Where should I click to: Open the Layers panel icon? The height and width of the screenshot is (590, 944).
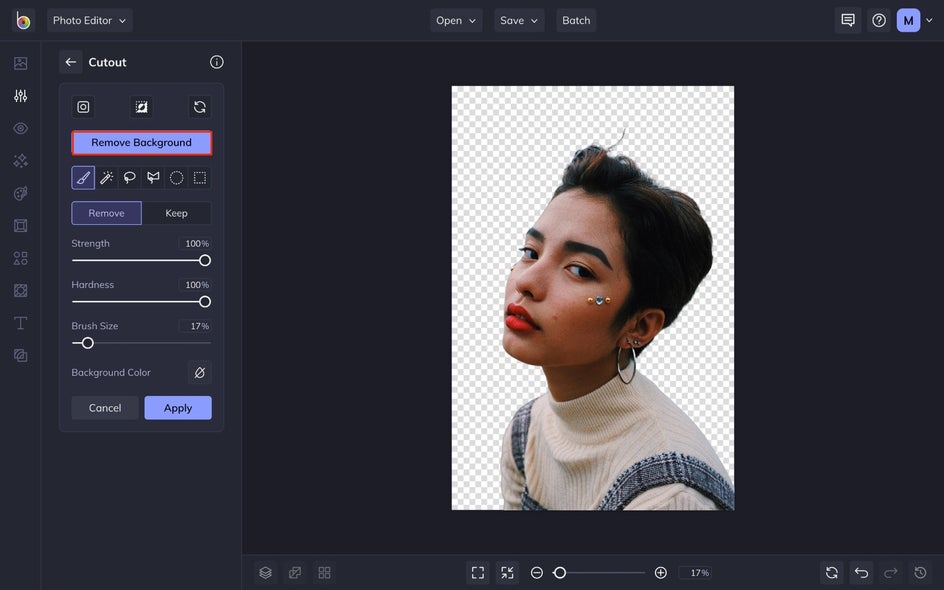(x=266, y=573)
